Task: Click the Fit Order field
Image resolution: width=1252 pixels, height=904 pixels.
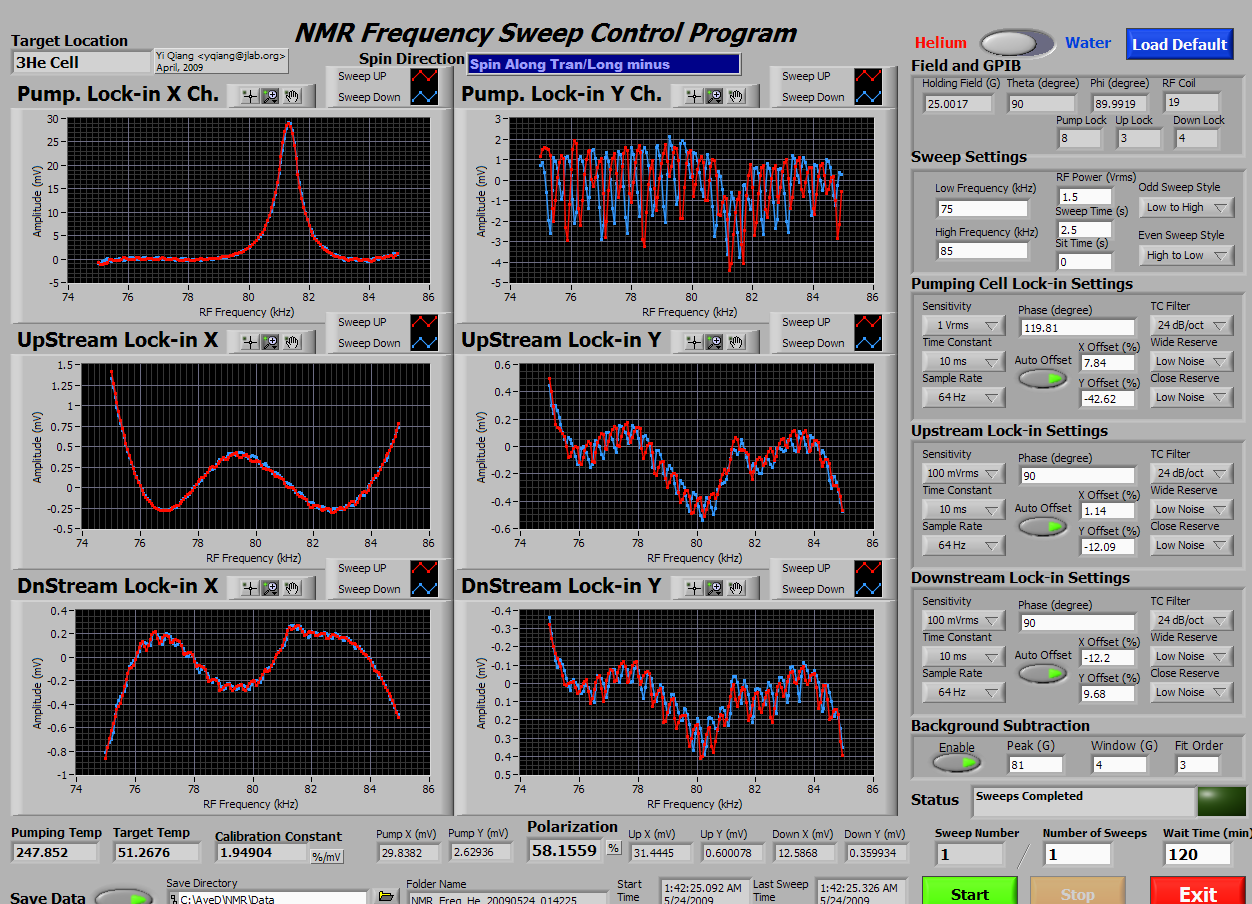Action: pyautogui.click(x=1197, y=765)
